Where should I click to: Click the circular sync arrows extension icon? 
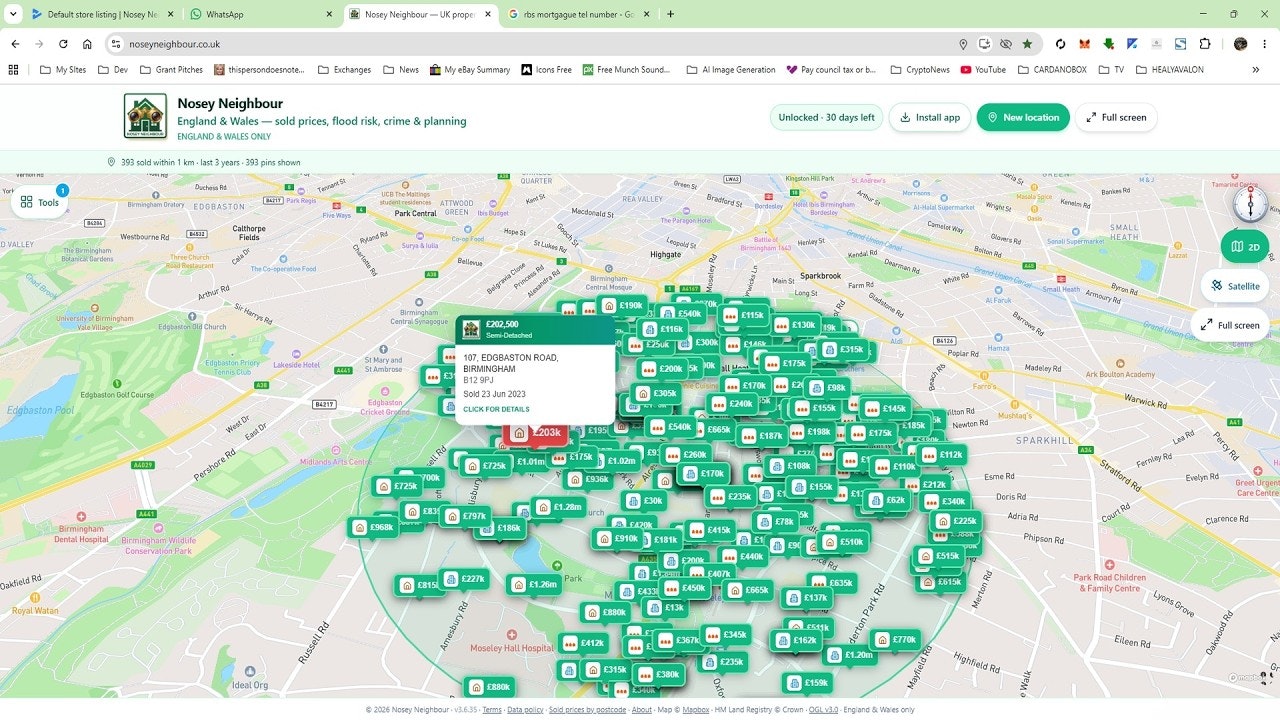(1061, 44)
